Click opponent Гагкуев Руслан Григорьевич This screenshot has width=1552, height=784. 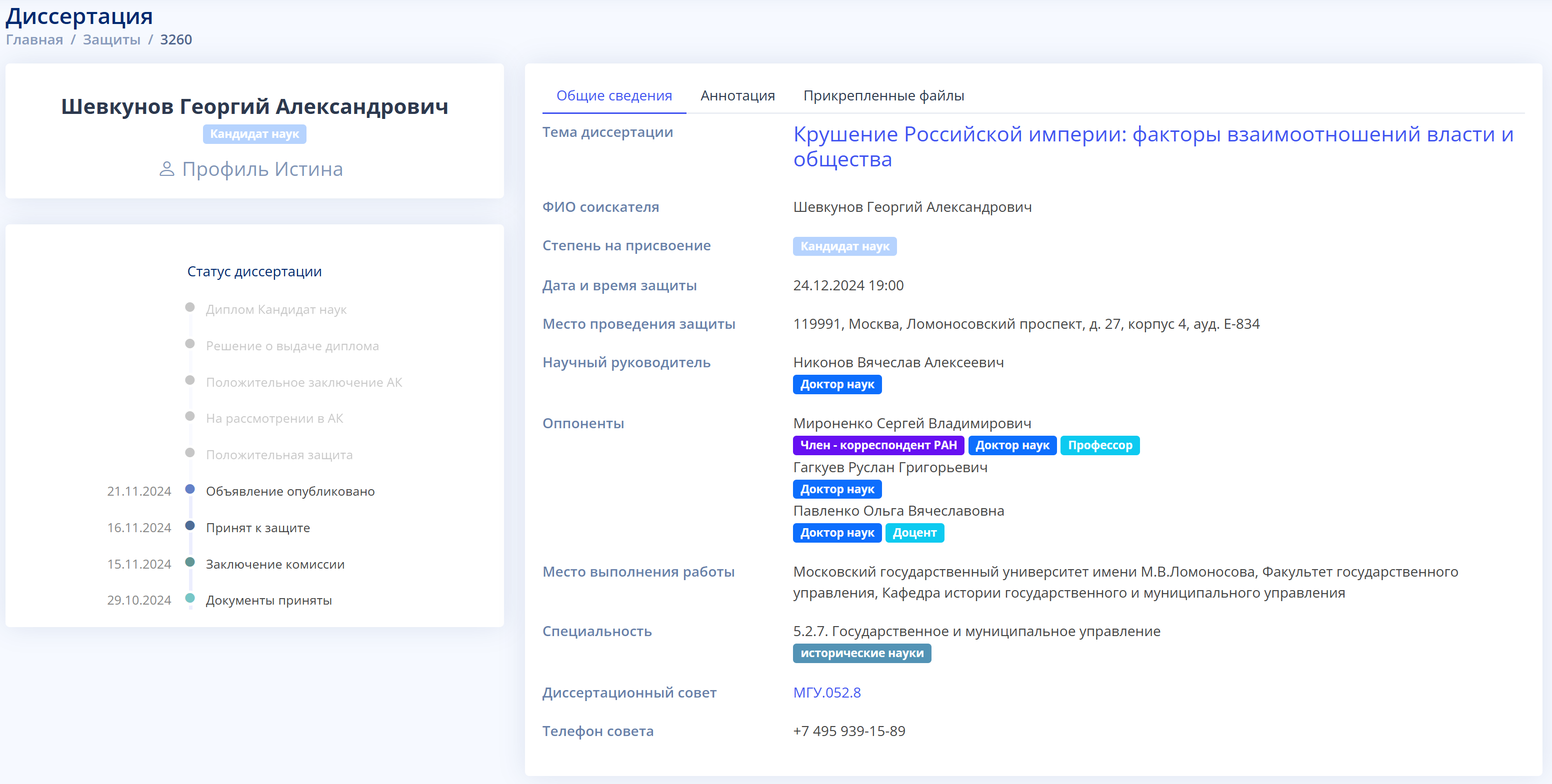coord(890,467)
